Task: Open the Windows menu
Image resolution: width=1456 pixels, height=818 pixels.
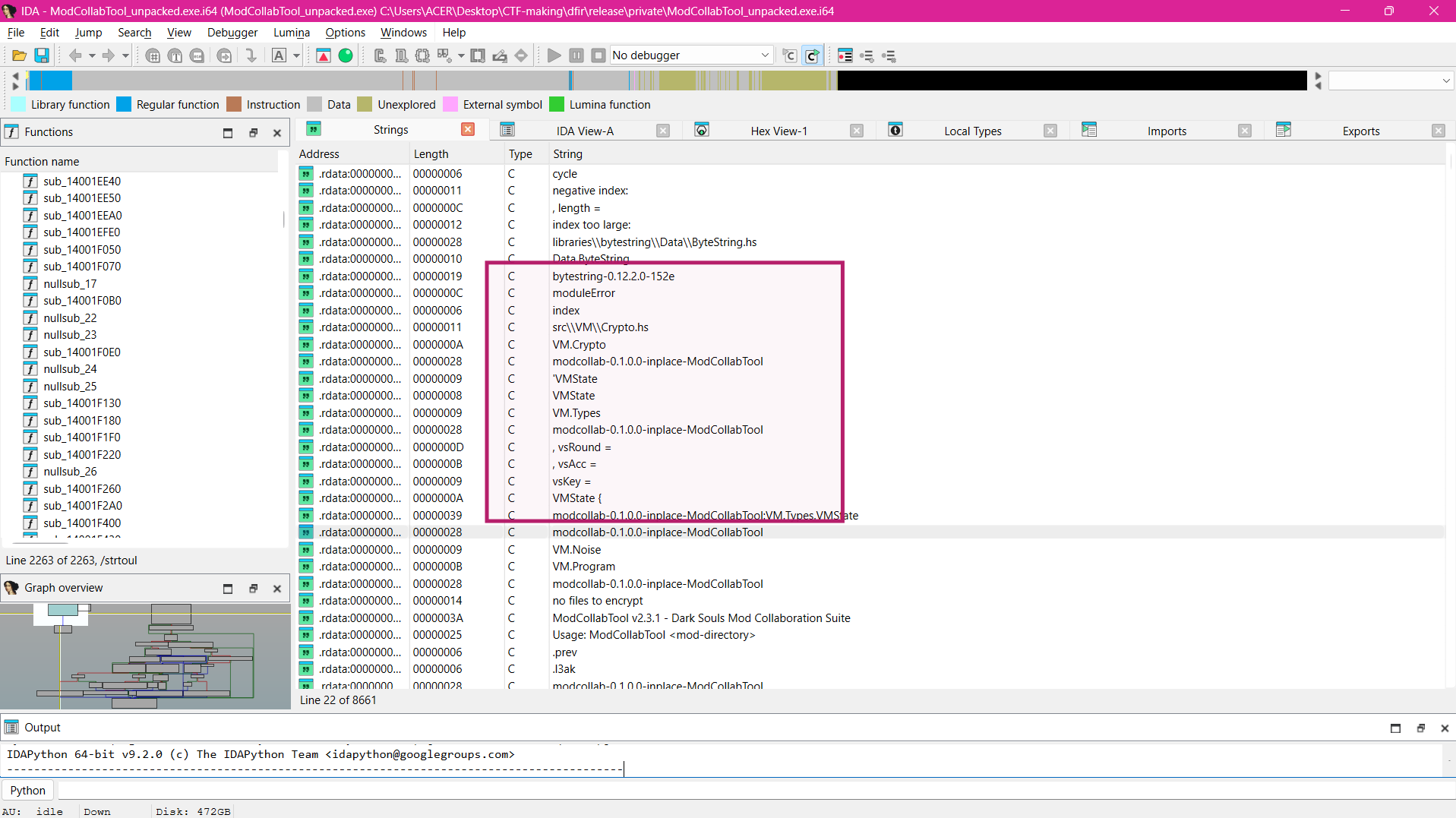Action: pos(403,33)
